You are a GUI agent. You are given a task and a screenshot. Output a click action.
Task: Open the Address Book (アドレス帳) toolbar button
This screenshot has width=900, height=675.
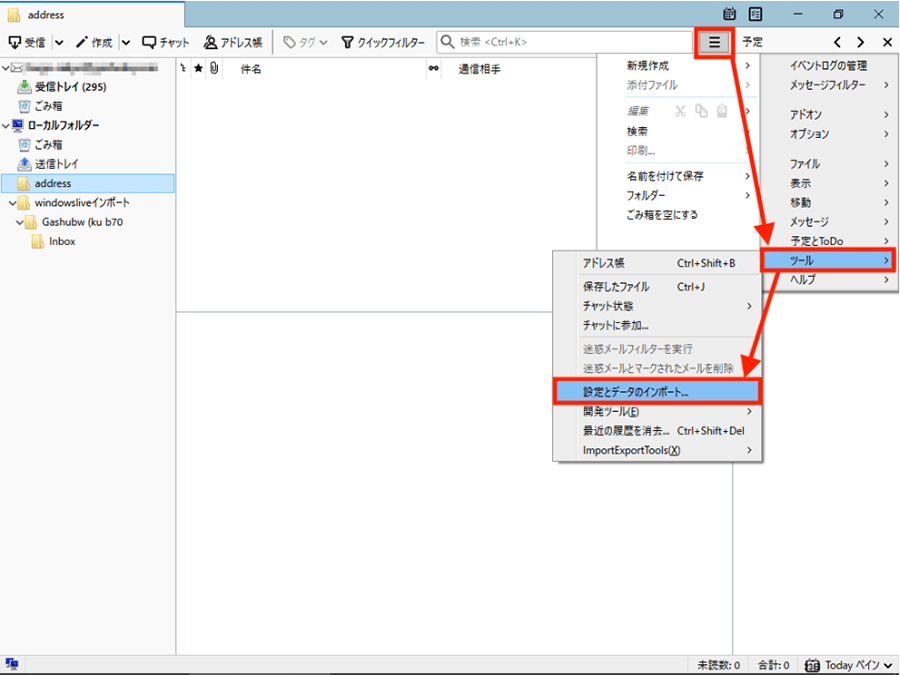tap(234, 42)
